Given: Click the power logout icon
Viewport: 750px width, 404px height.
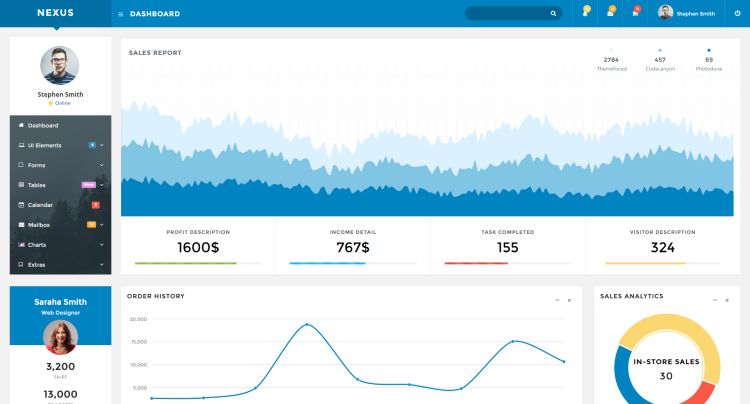Looking at the screenshot, I should [737, 13].
